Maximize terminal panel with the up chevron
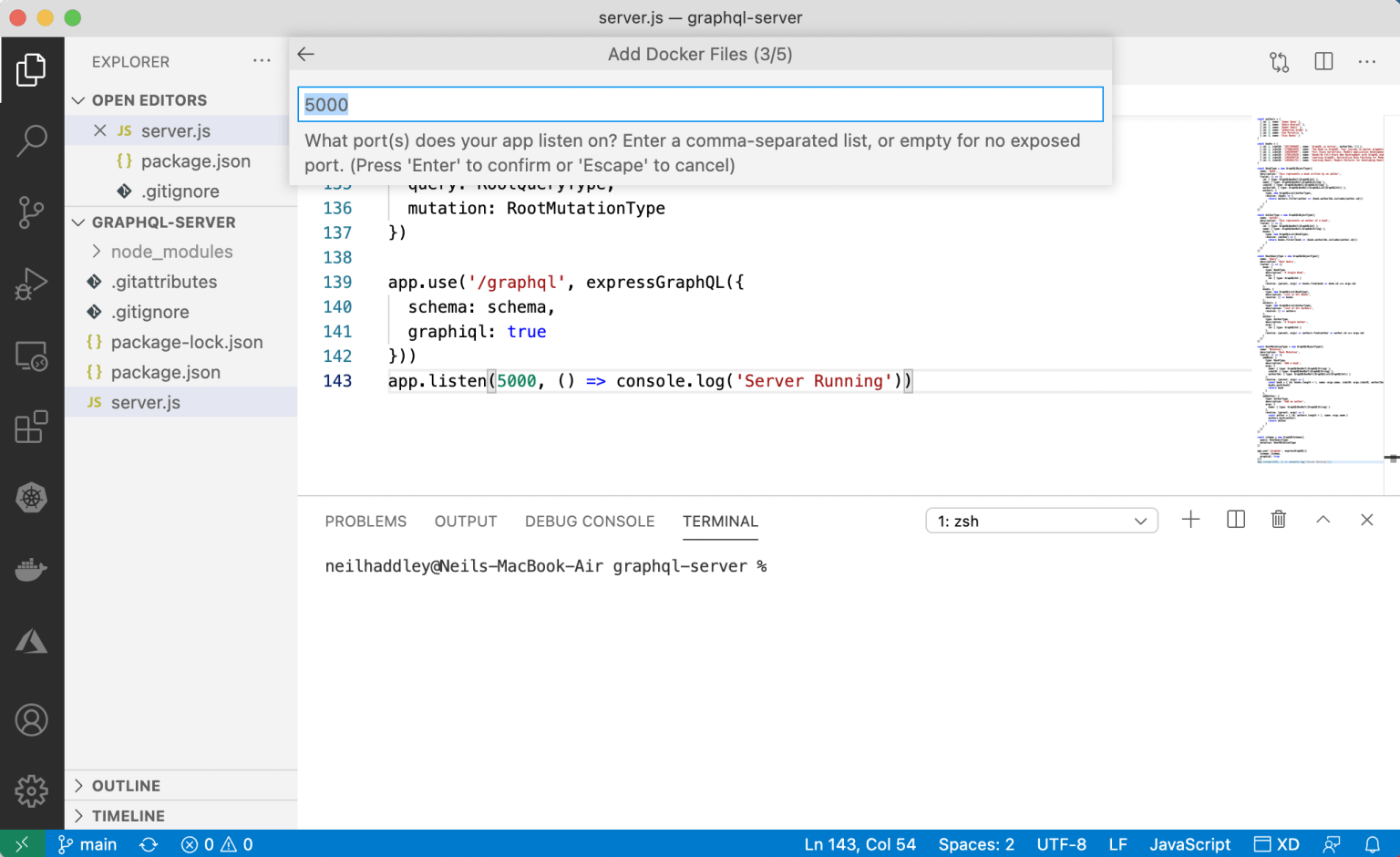 coord(1323,520)
